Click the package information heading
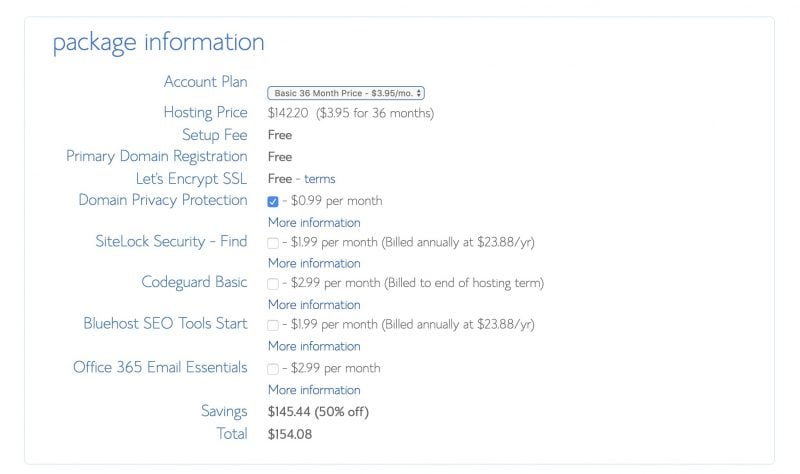This screenshot has height=474, width=800. click(x=159, y=43)
